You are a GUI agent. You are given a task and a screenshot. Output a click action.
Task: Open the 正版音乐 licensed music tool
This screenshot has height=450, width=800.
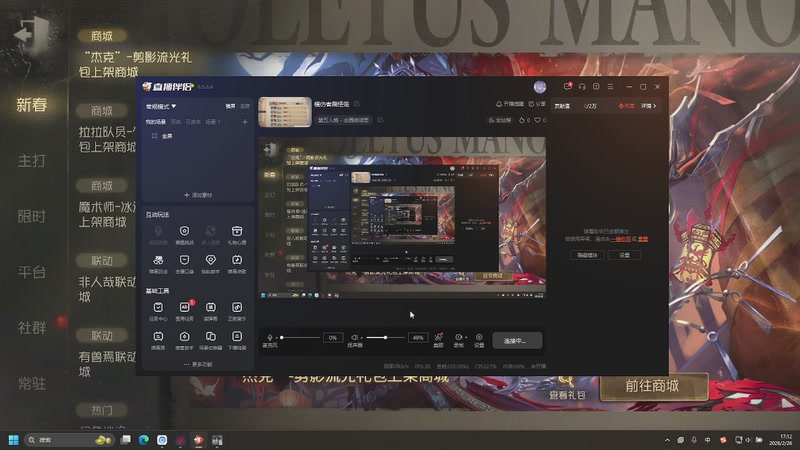[x=236, y=311]
